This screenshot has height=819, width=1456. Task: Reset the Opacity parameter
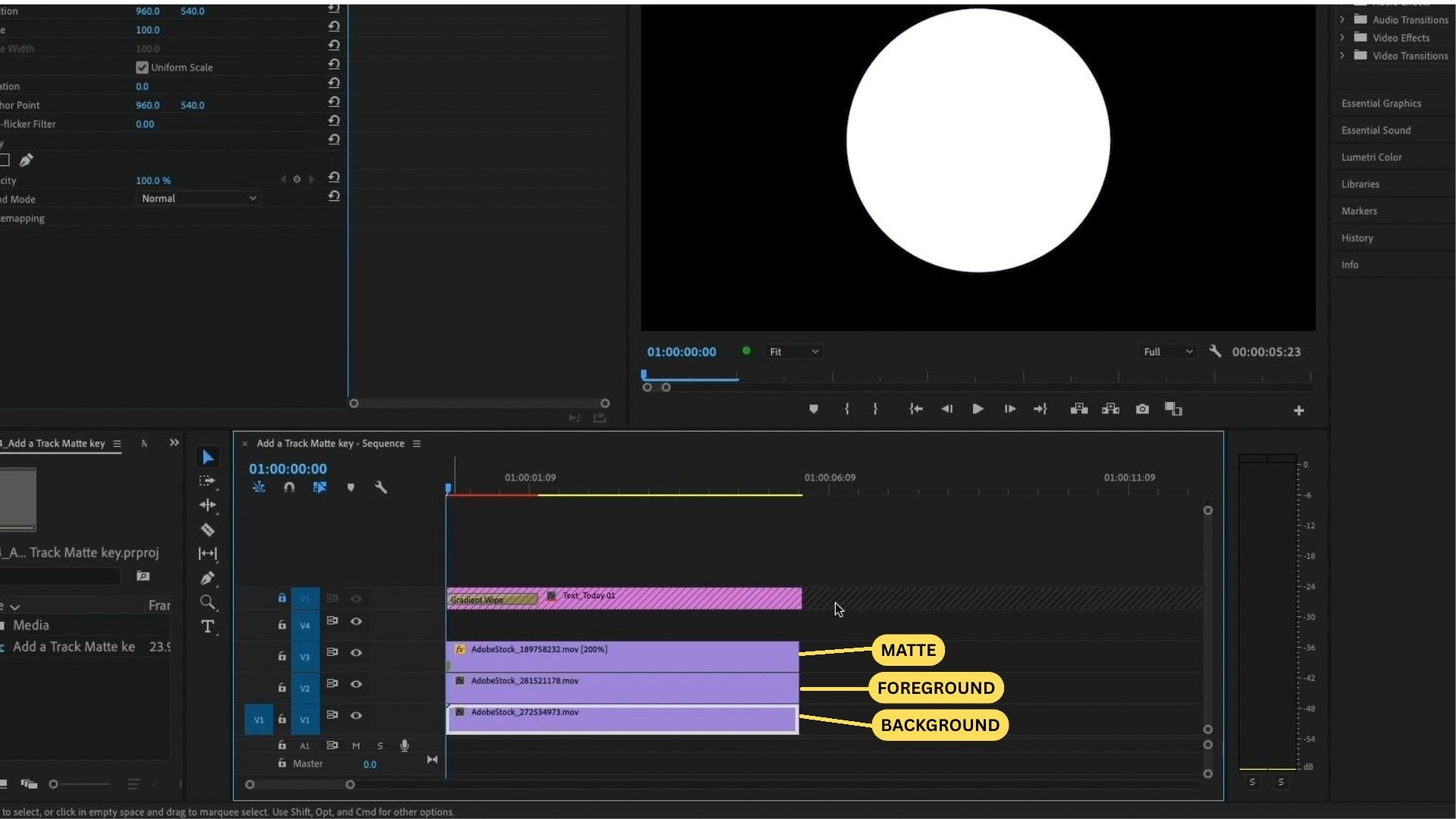334,177
